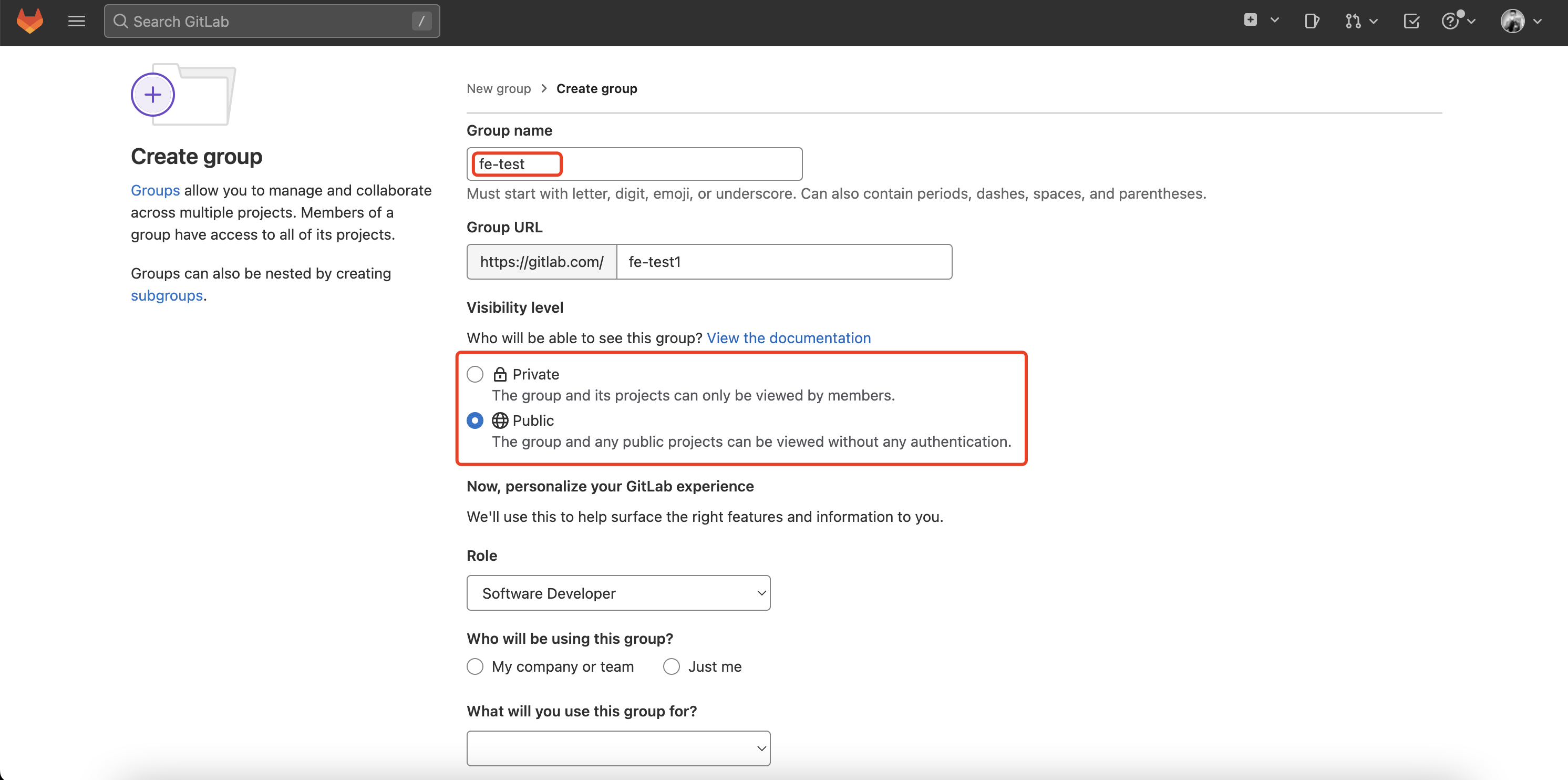Go to New group breadcrumb
Viewport: 1568px width, 780px height.
[x=499, y=89]
